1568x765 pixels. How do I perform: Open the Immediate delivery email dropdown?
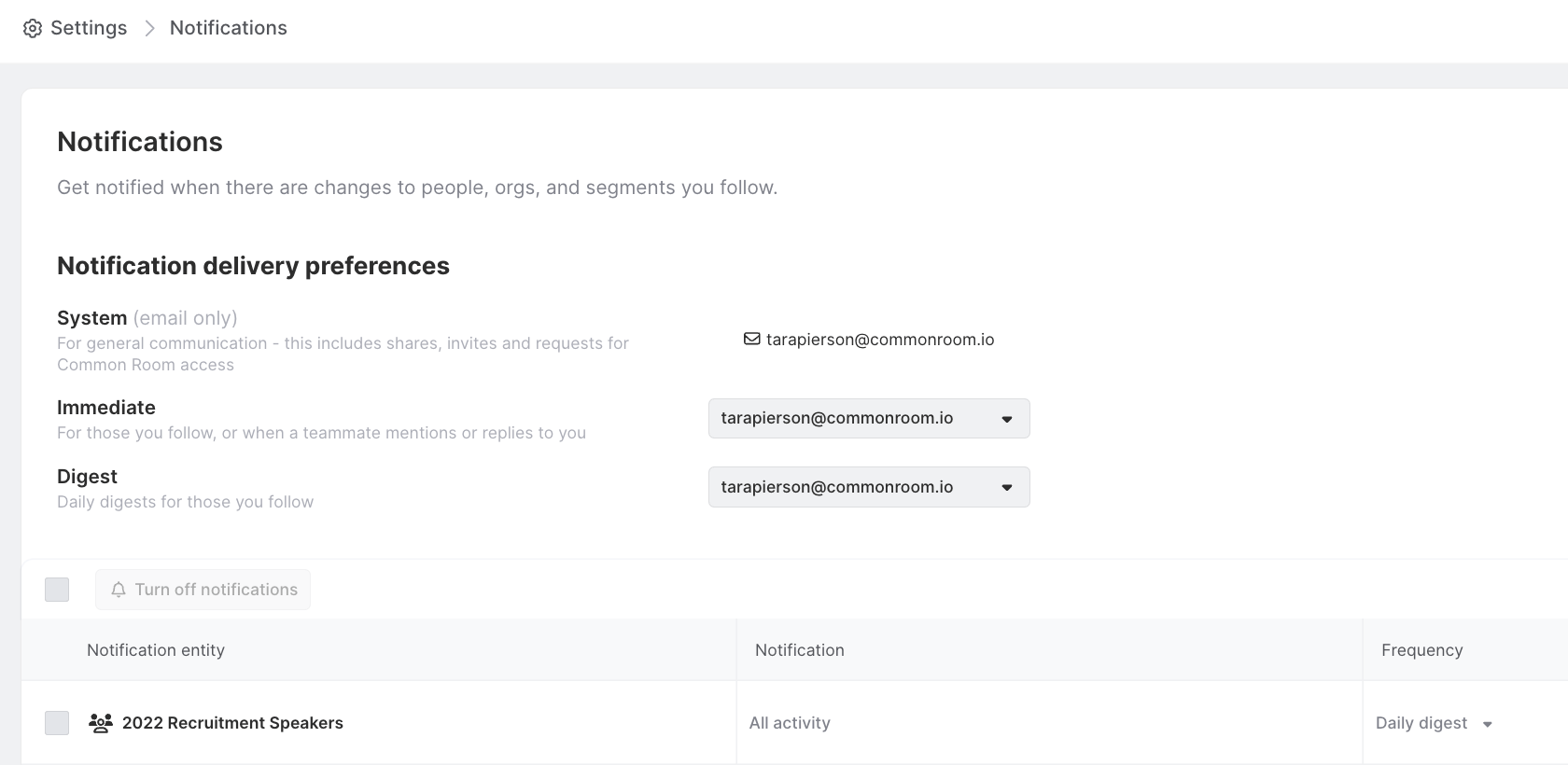pyautogui.click(x=868, y=418)
